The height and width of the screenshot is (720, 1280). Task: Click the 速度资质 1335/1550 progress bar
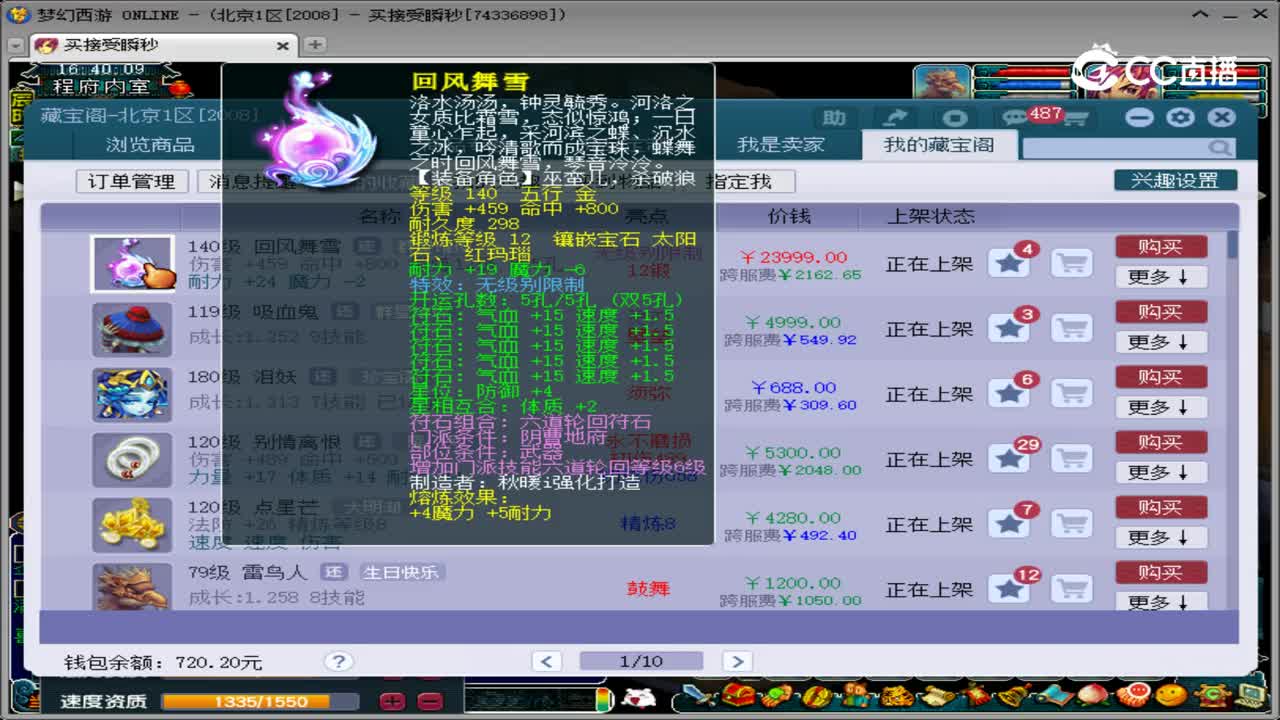(x=260, y=701)
